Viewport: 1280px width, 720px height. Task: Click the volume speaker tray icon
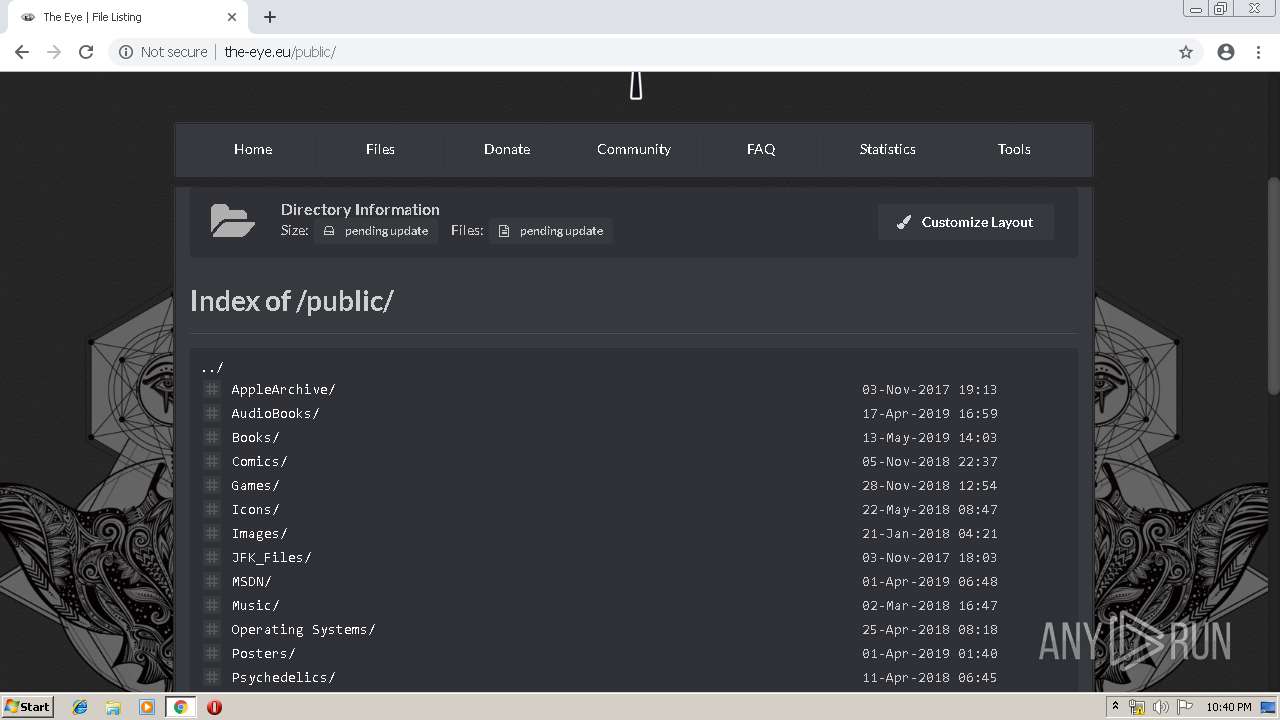click(x=1160, y=707)
